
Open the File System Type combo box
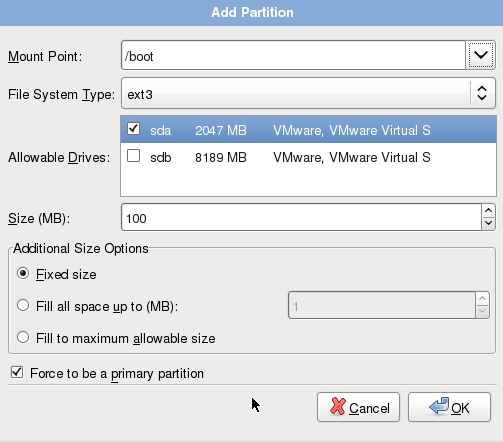coord(308,94)
